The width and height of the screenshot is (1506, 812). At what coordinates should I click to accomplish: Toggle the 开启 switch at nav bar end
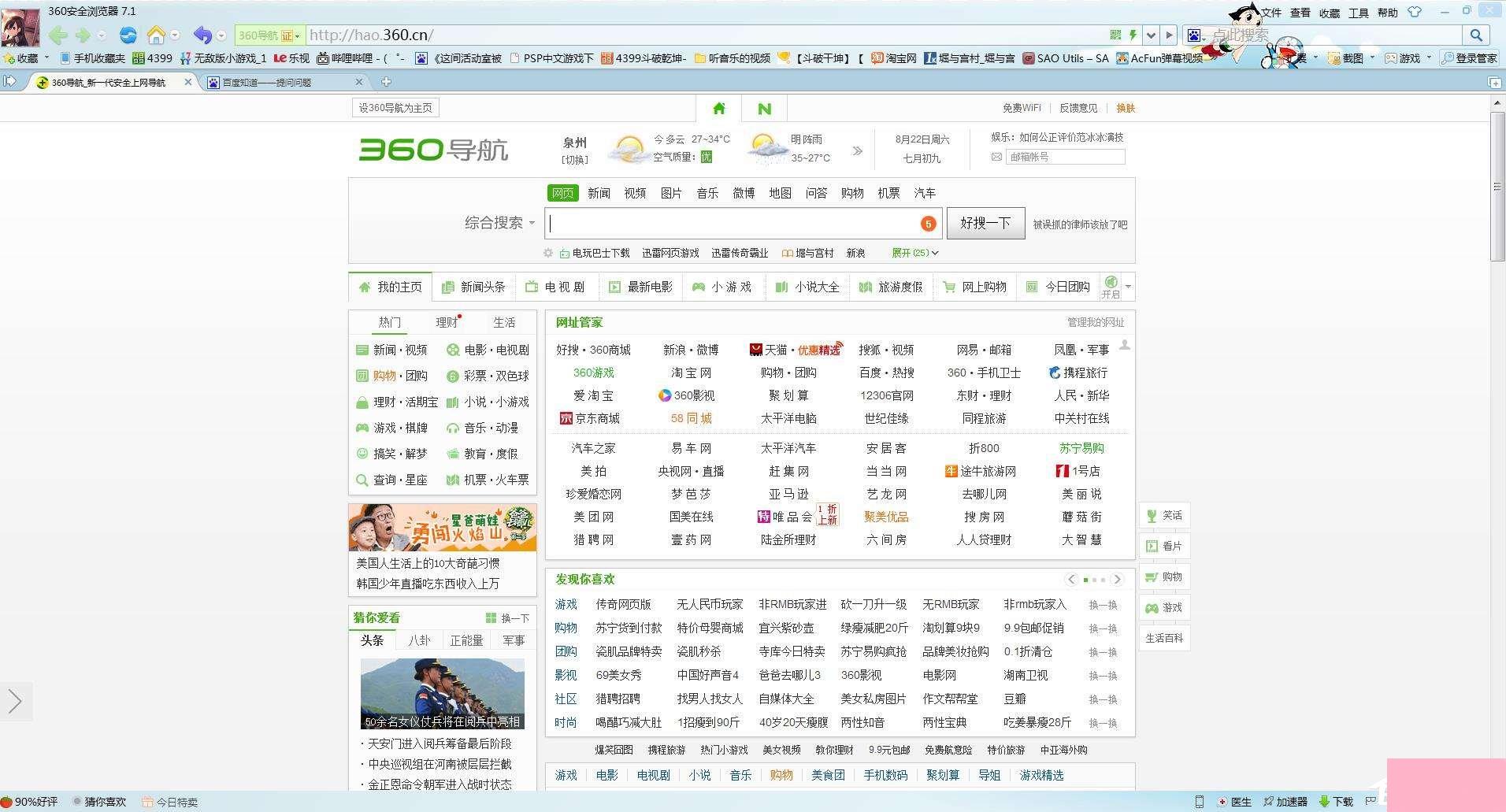point(1111,287)
